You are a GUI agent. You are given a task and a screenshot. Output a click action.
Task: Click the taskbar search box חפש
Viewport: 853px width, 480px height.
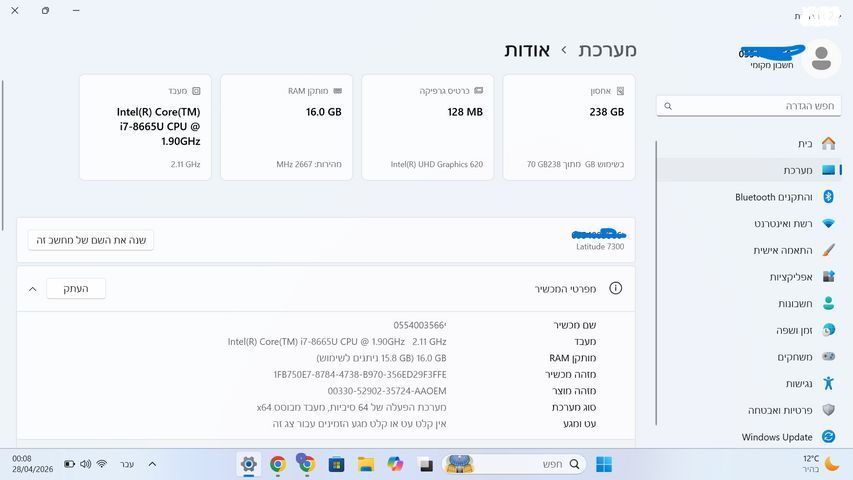pos(515,464)
